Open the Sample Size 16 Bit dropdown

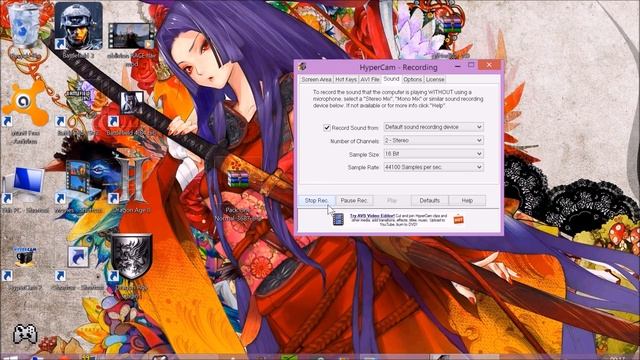[x=433, y=154]
